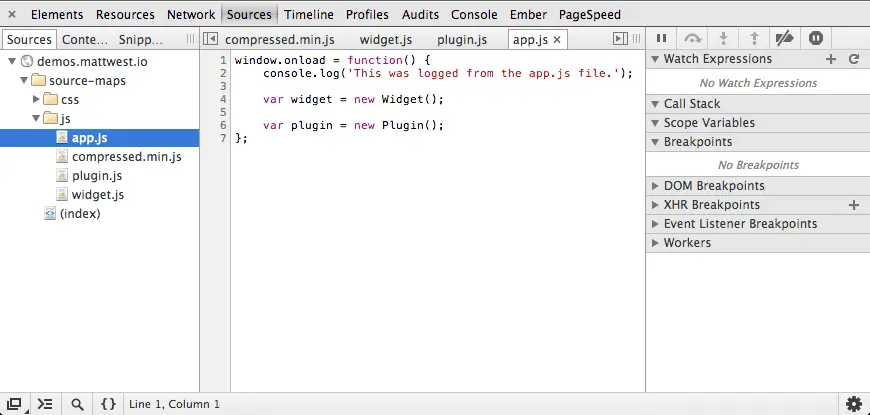Switch to the Content scripts sub-tab
Screen dimensions: 870x415
[x=84, y=39]
